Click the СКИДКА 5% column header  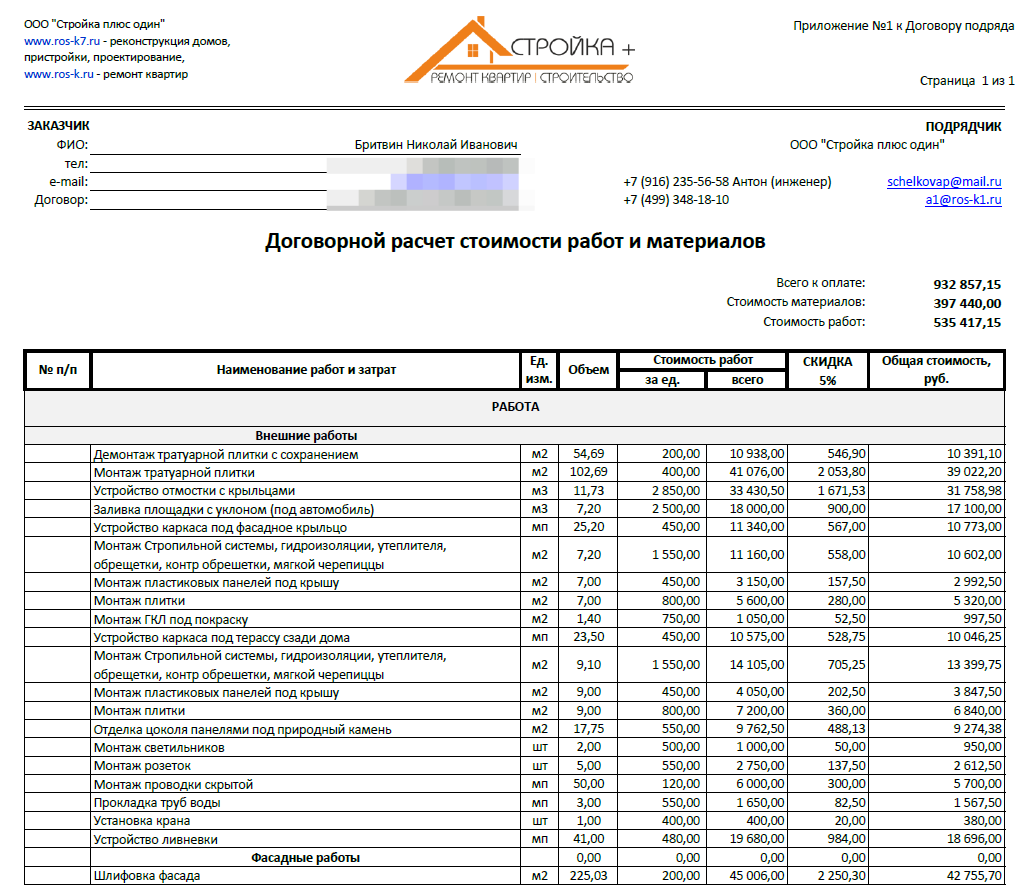click(x=827, y=370)
